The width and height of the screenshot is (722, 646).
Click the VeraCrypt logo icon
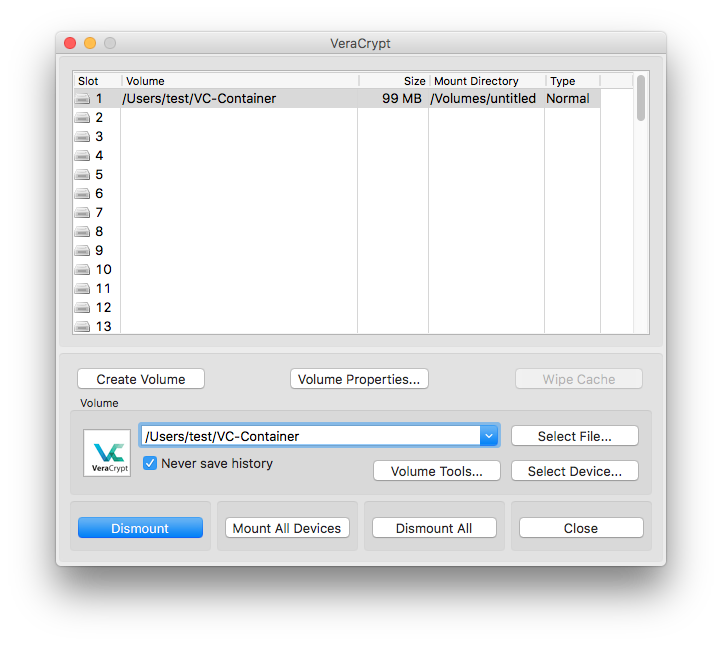[107, 453]
